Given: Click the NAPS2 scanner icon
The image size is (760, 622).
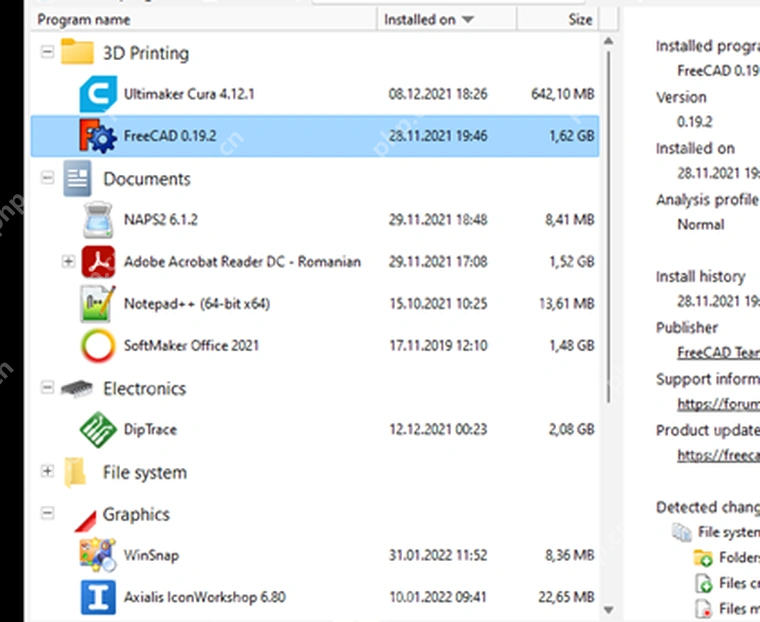Looking at the screenshot, I should 98,220.
